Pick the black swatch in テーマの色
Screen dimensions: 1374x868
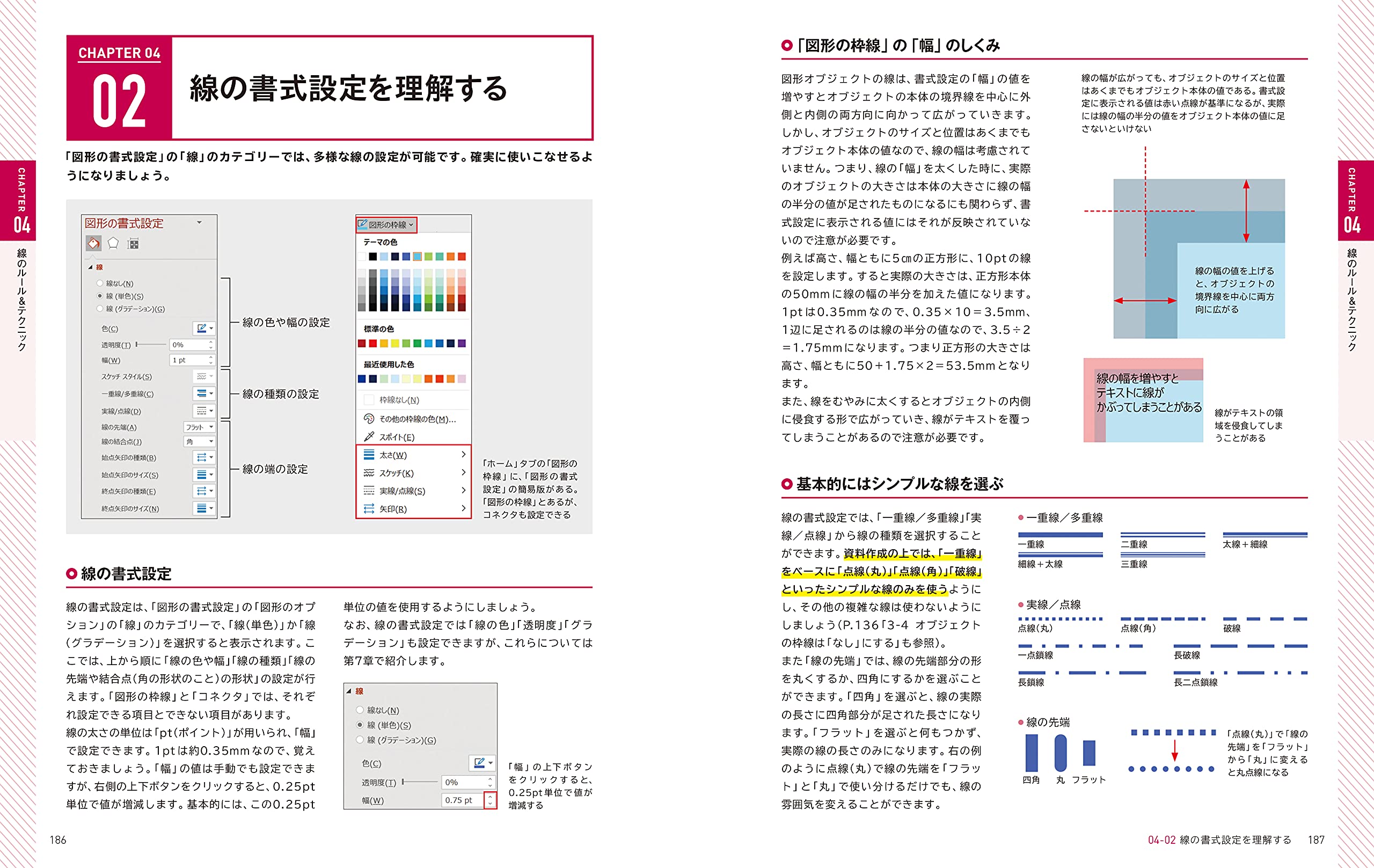coord(372,257)
